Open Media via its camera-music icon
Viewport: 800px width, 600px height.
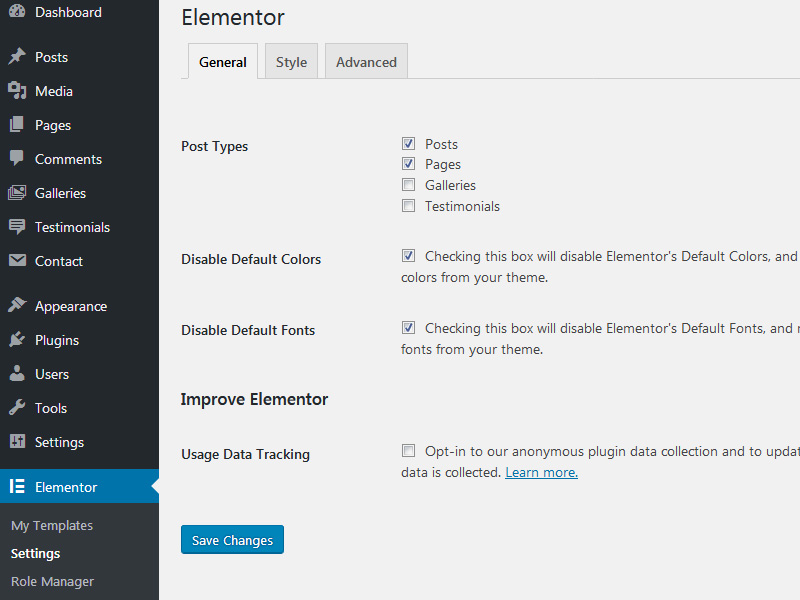(x=17, y=91)
